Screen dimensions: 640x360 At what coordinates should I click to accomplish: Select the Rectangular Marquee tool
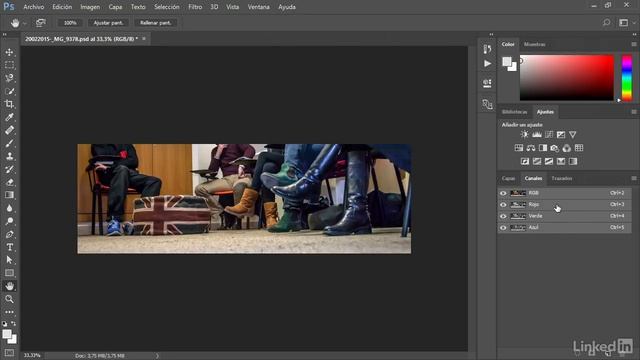click(9, 65)
